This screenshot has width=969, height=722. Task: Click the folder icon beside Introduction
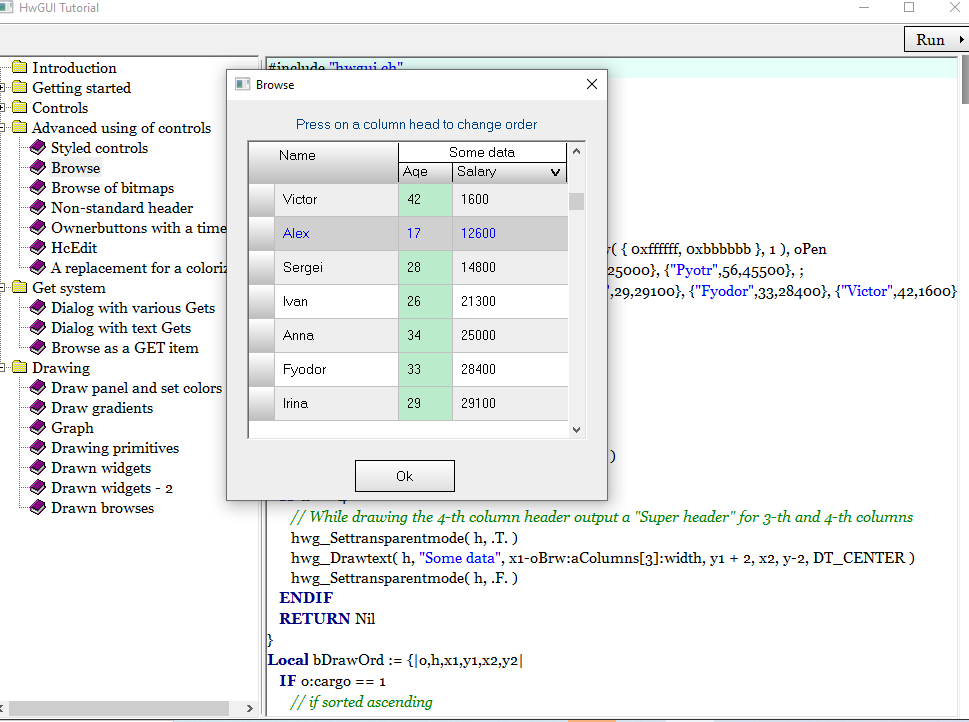click(19, 68)
